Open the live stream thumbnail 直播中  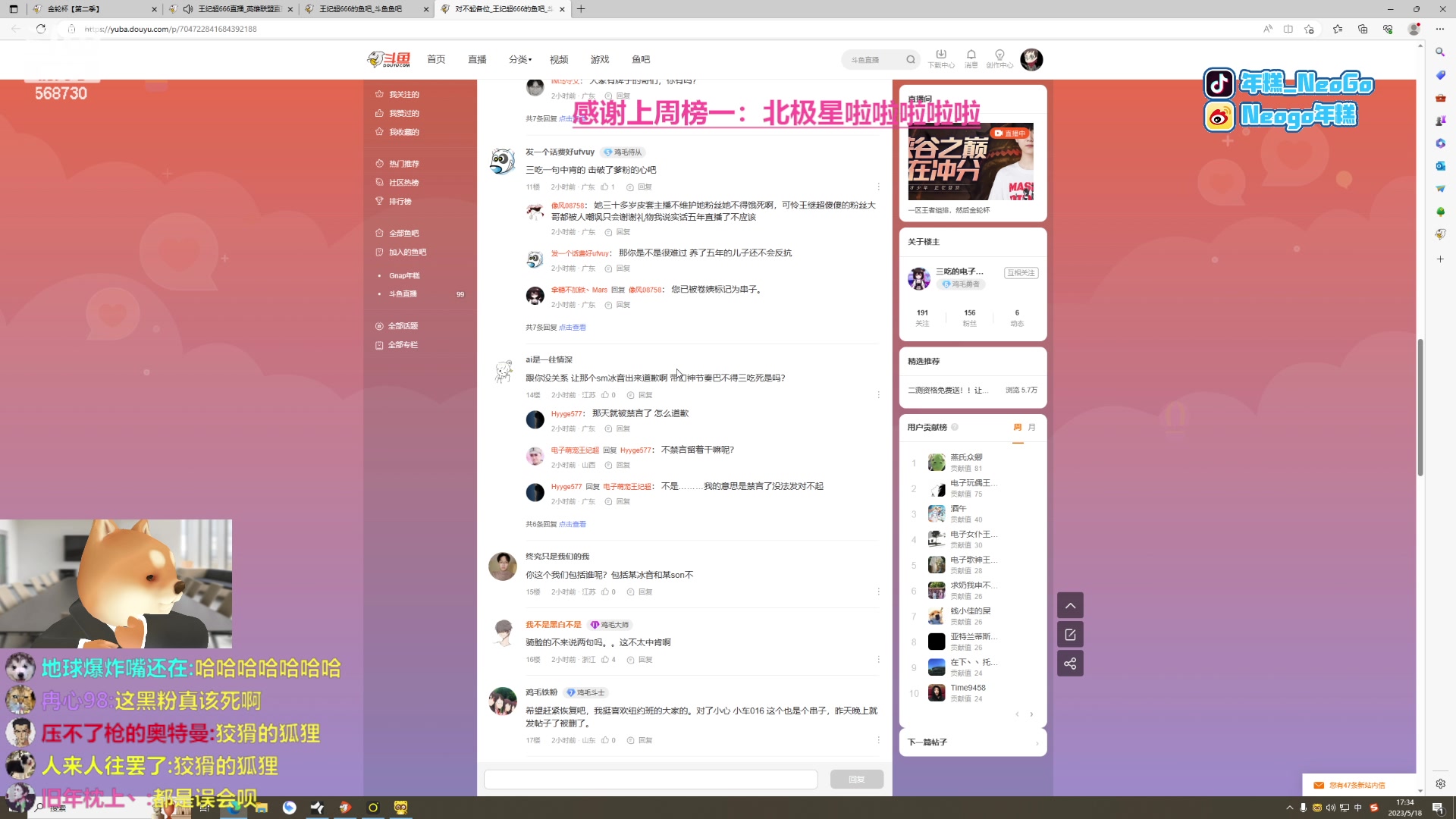pos(971,162)
